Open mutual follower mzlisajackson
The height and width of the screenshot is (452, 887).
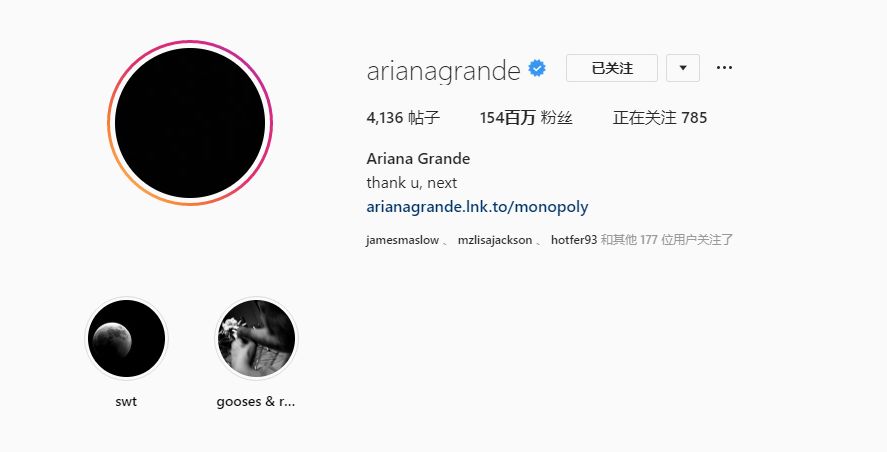495,240
